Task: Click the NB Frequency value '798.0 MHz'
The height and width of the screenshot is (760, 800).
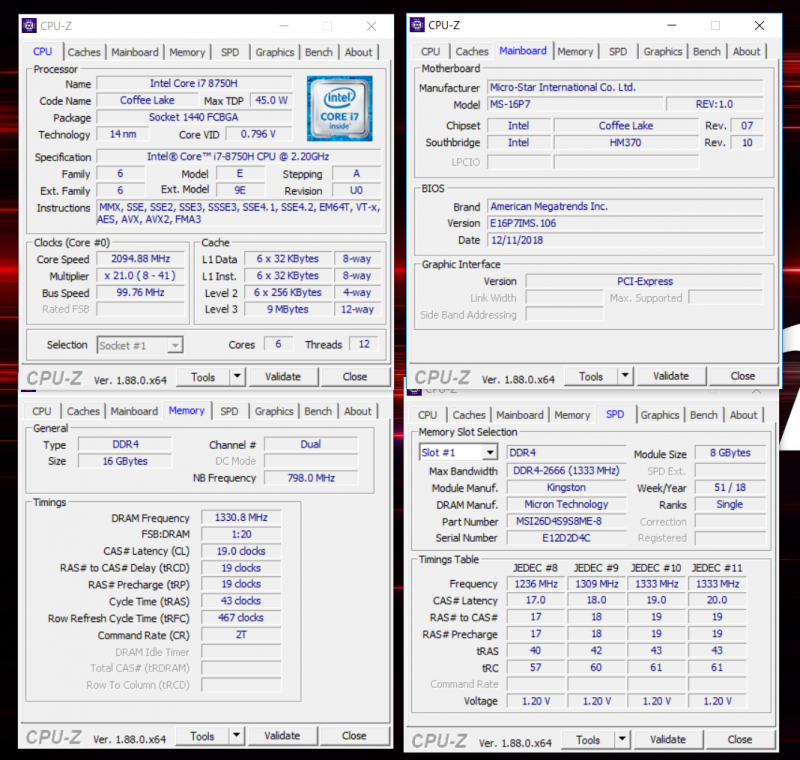Action: coord(311,478)
